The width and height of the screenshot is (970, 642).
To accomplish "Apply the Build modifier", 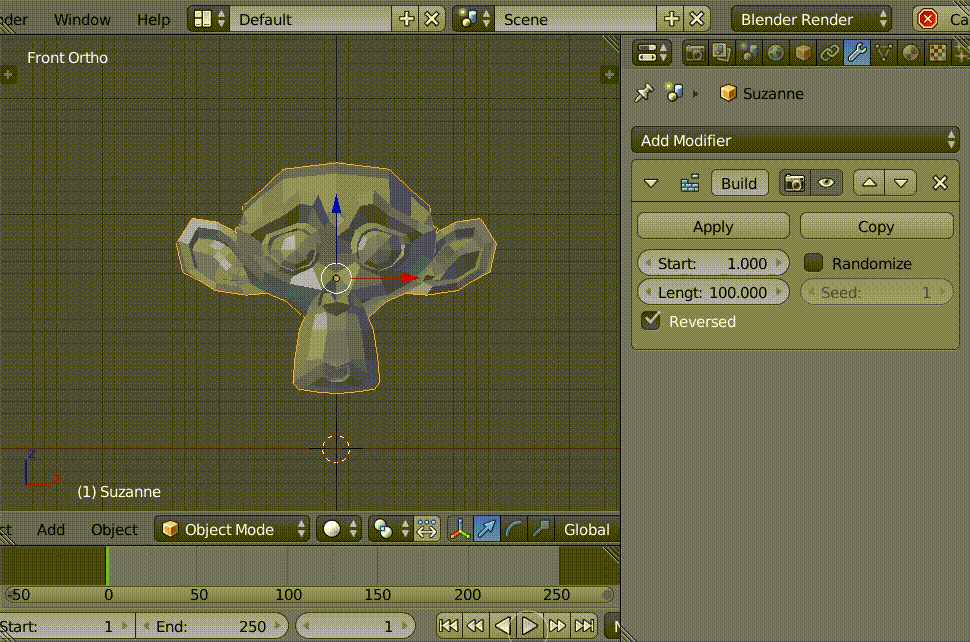I will pos(712,226).
